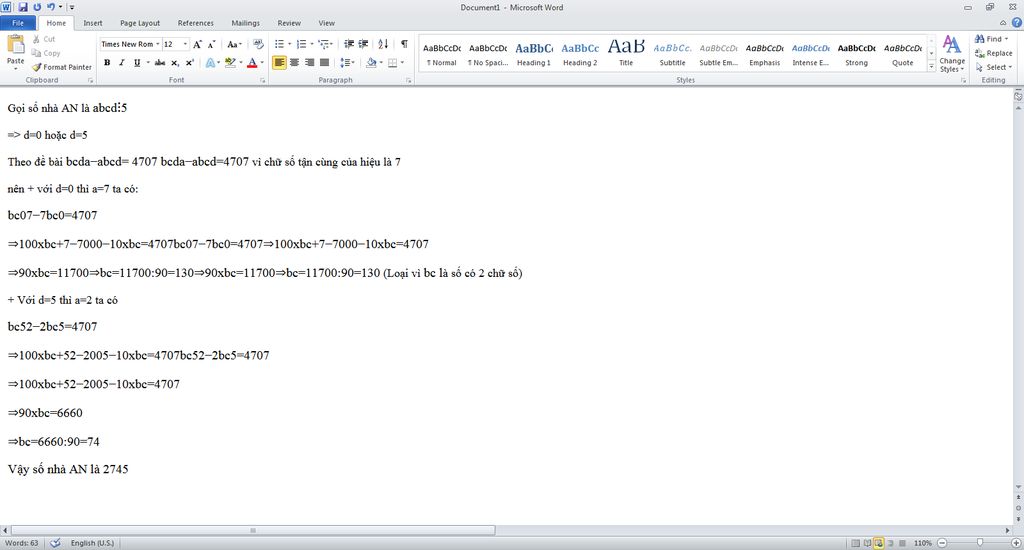Open spelling proofing check in status bar
Viewport: 1024px width, 550px height.
pos(56,543)
